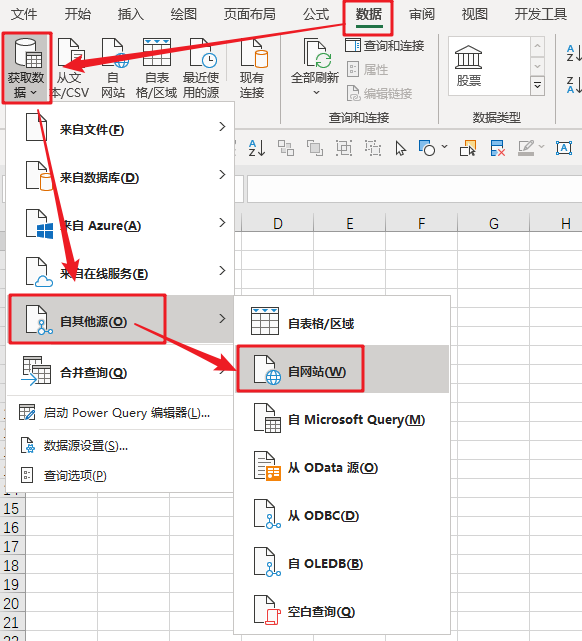The height and width of the screenshot is (641, 582).
Task: Select row 20 header
Action: (x=12, y=603)
